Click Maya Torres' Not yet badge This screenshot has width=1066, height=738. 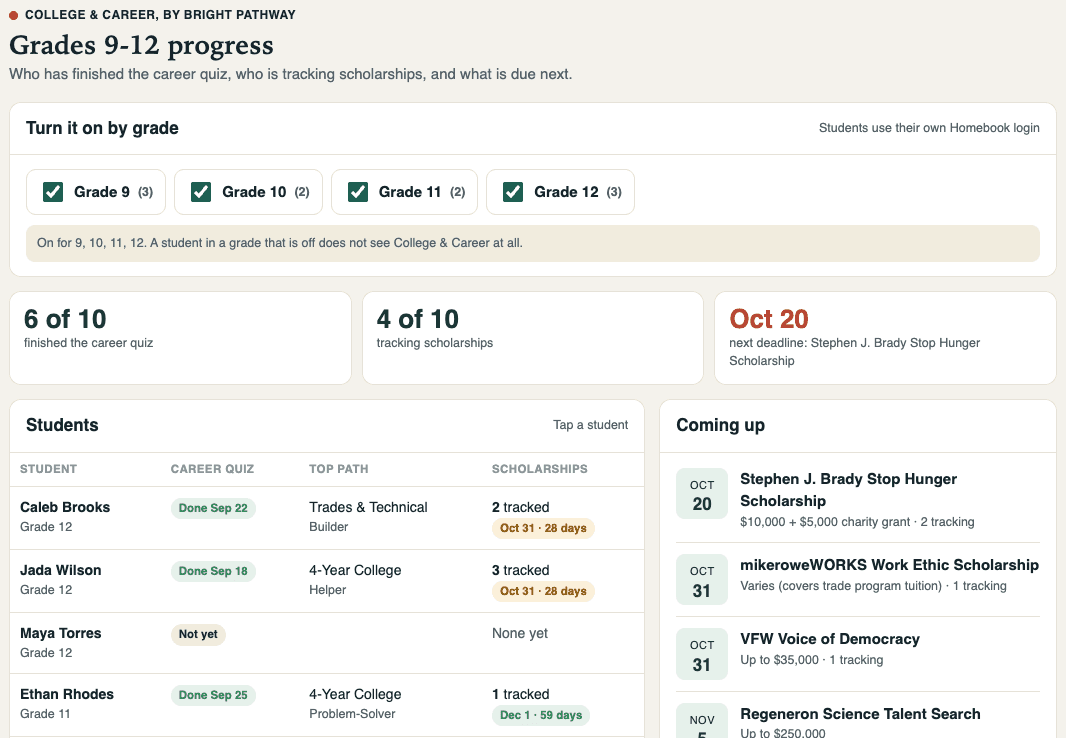coord(198,634)
